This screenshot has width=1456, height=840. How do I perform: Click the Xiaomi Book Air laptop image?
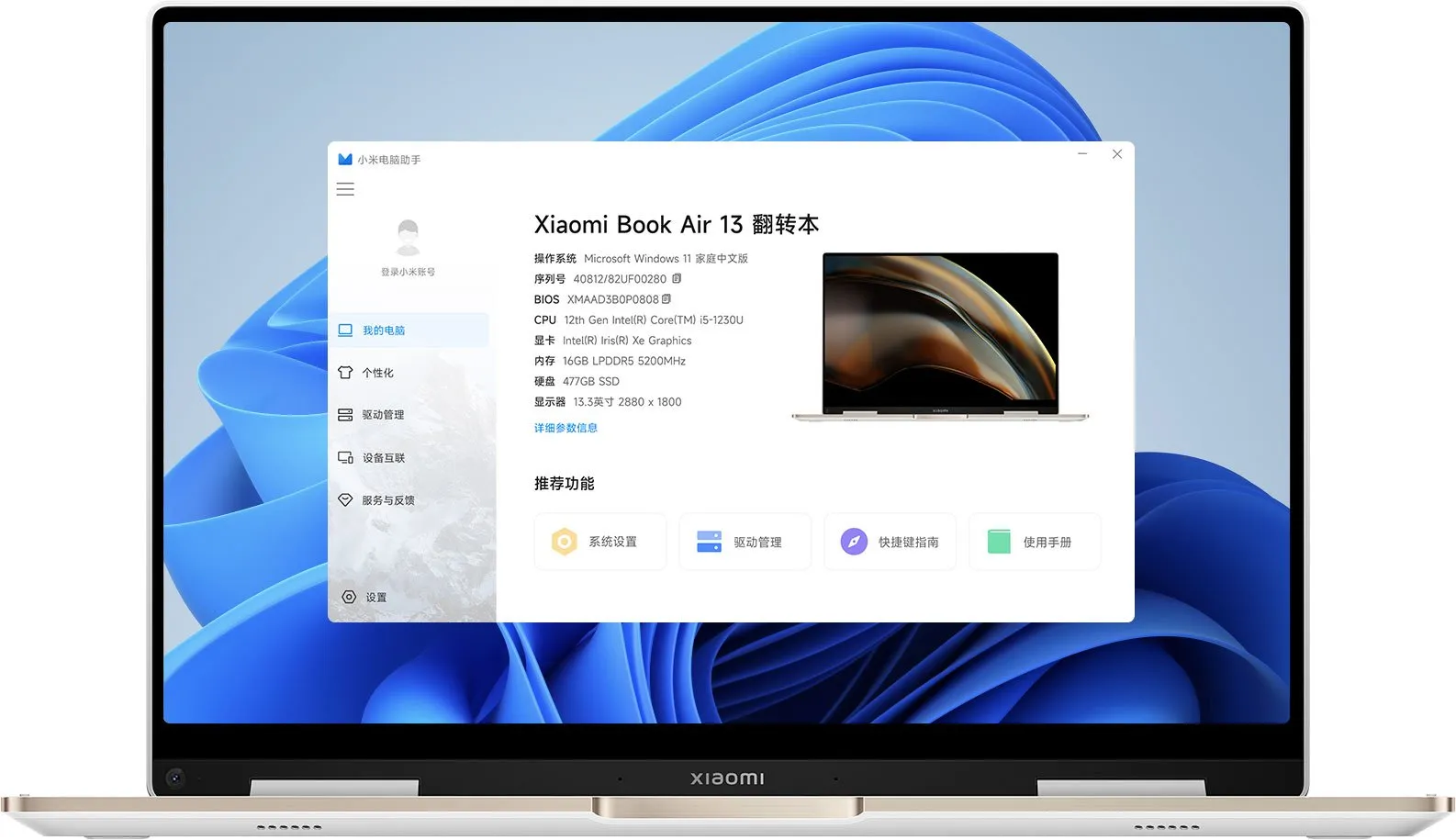pyautogui.click(x=940, y=336)
